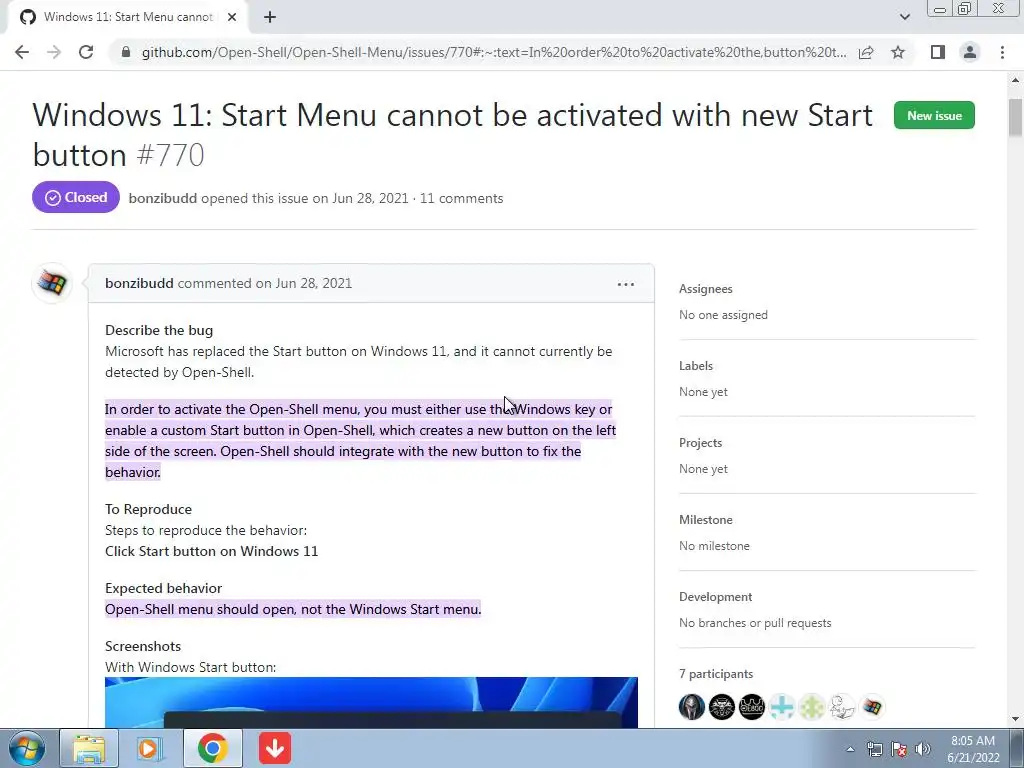
Task: Click the fourth participant avatar
Action: [x=782, y=707]
